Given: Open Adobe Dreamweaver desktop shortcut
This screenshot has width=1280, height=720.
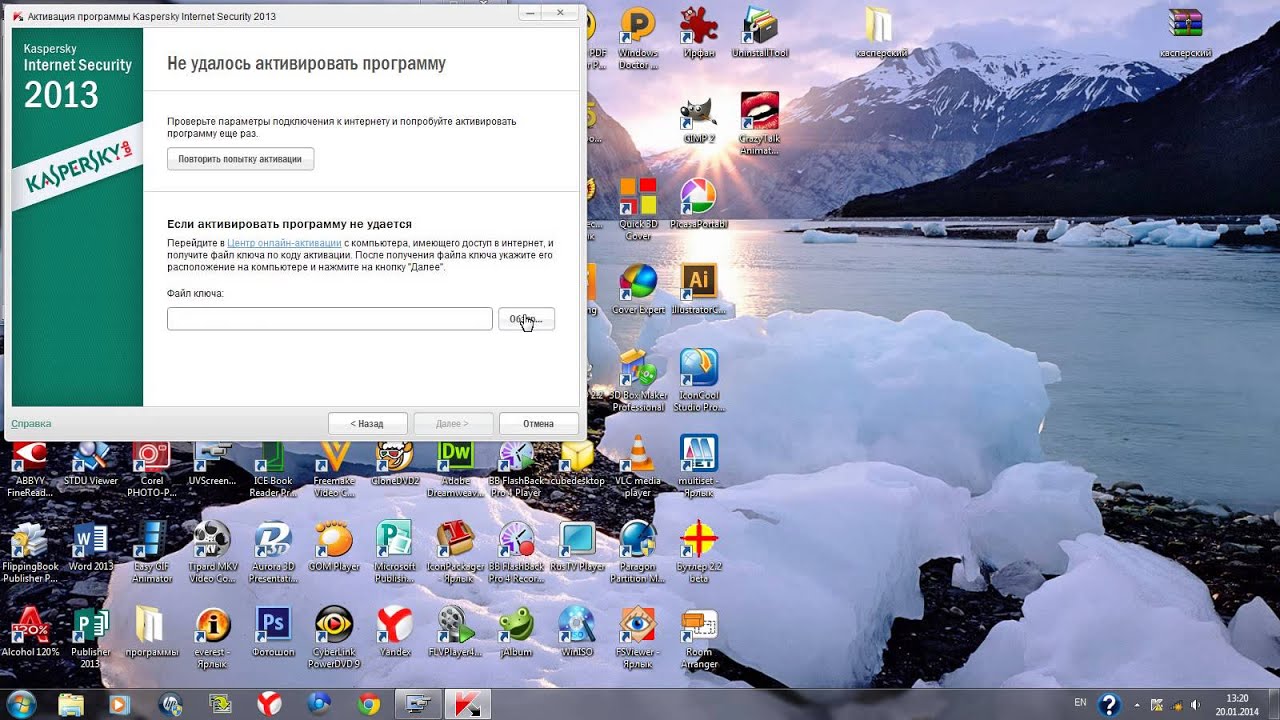Looking at the screenshot, I should [x=455, y=470].
